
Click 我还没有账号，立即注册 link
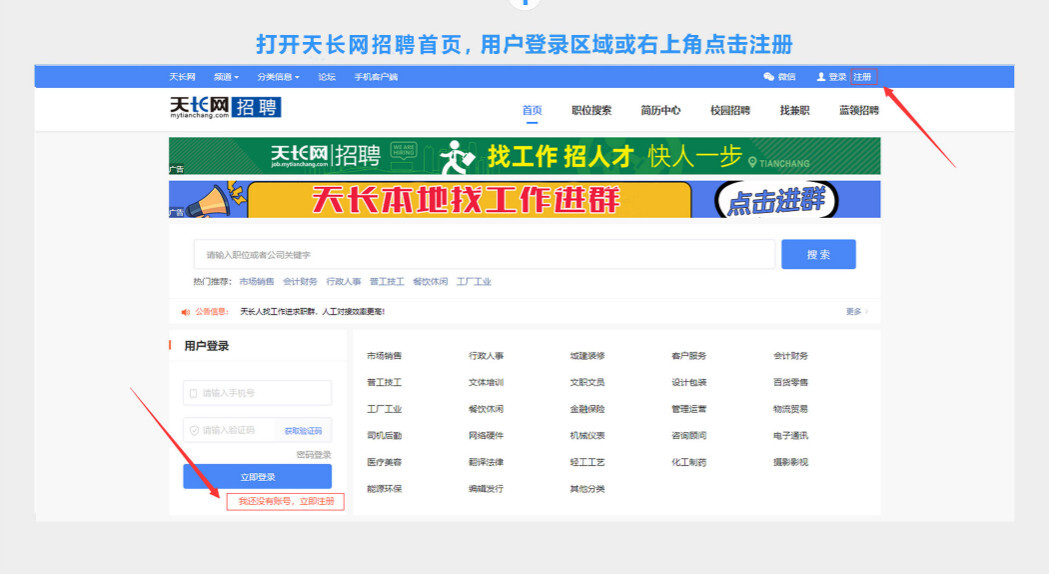(286, 501)
